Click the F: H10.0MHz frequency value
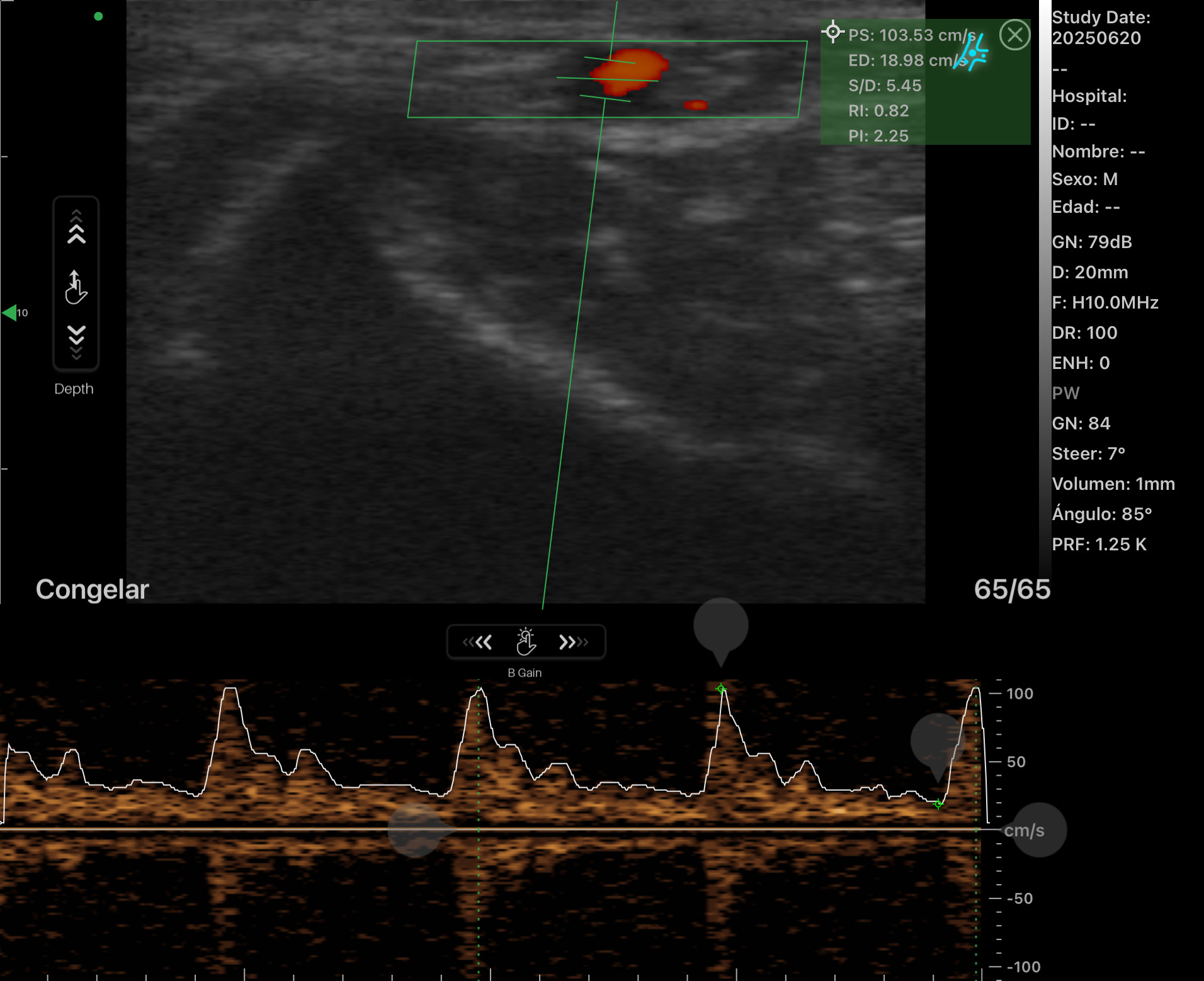The width and height of the screenshot is (1204, 981). tap(1105, 303)
